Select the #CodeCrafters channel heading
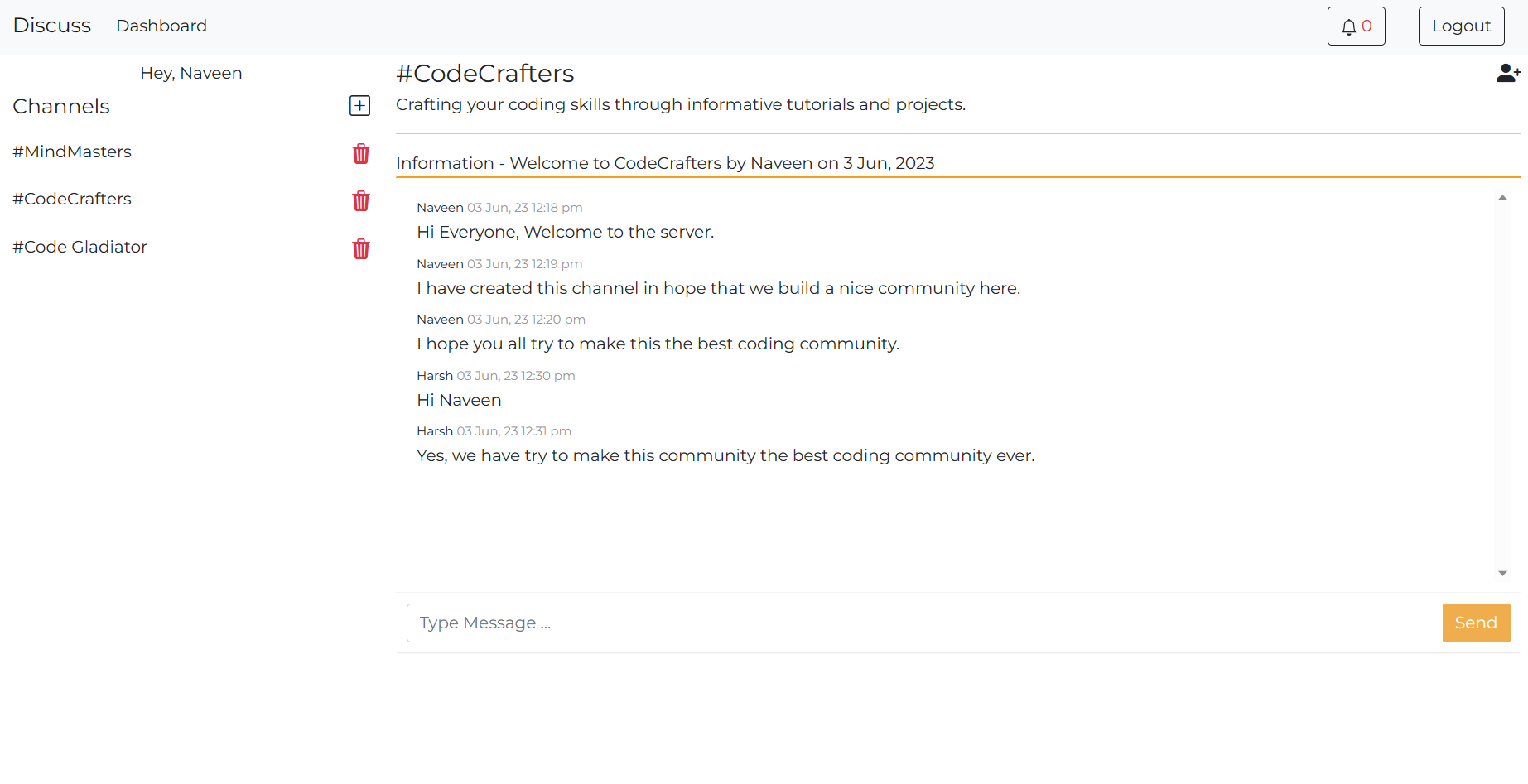 click(x=485, y=74)
